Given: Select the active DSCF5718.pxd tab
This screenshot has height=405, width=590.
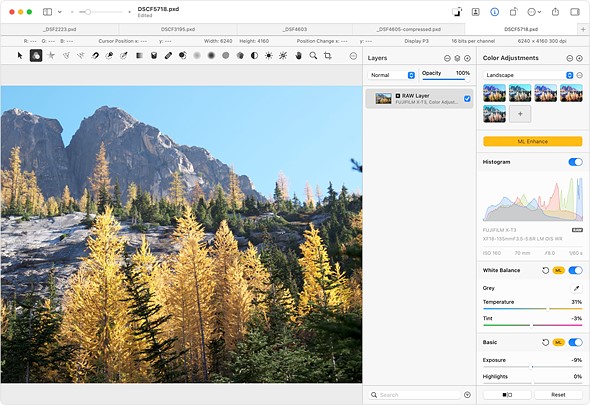Looking at the screenshot, I should (521, 29).
